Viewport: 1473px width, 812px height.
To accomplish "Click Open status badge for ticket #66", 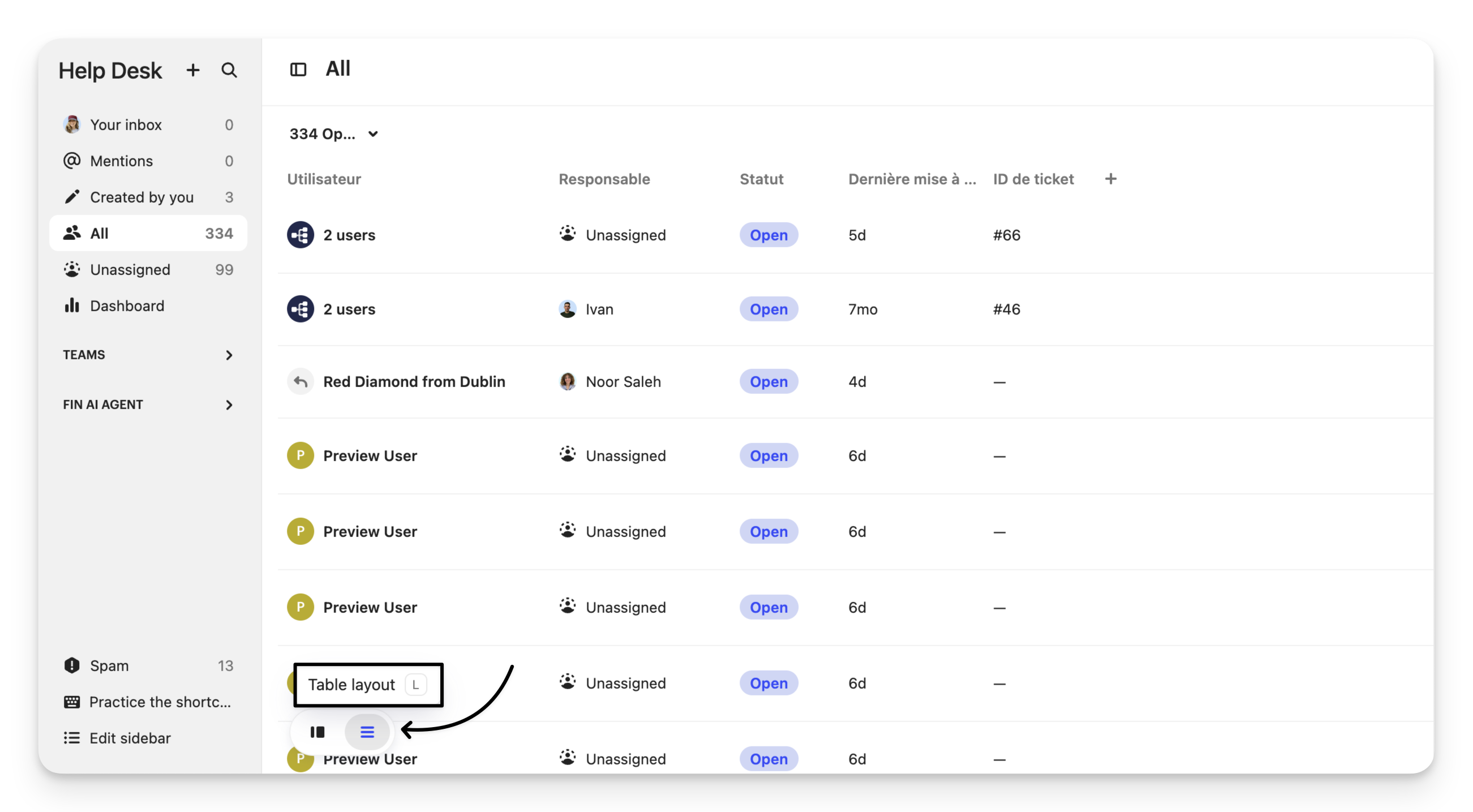I will [768, 235].
